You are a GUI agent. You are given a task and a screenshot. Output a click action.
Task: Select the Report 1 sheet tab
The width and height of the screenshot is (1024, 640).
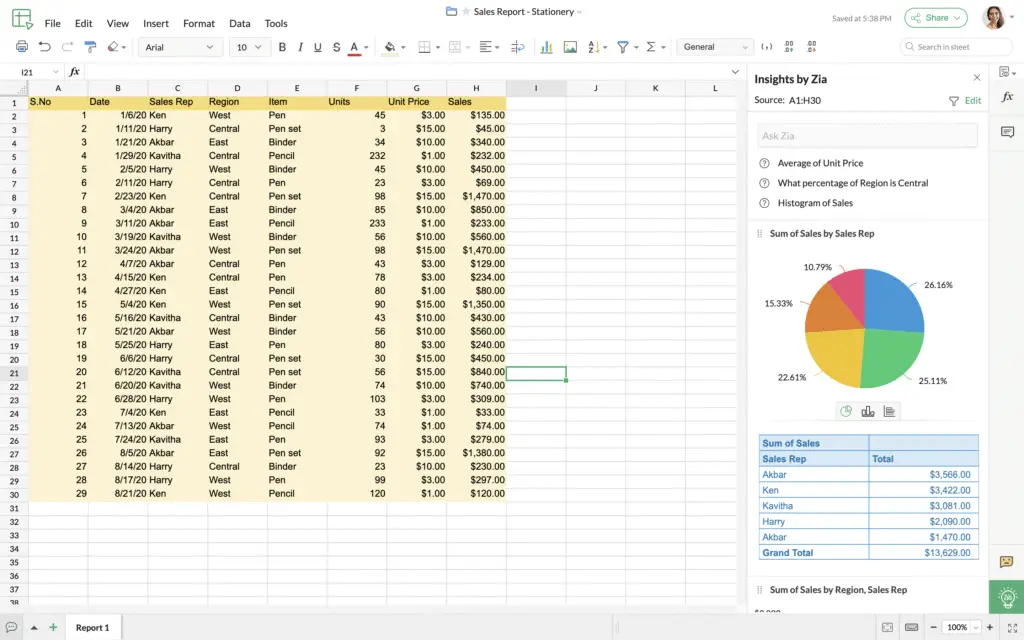tap(92, 627)
